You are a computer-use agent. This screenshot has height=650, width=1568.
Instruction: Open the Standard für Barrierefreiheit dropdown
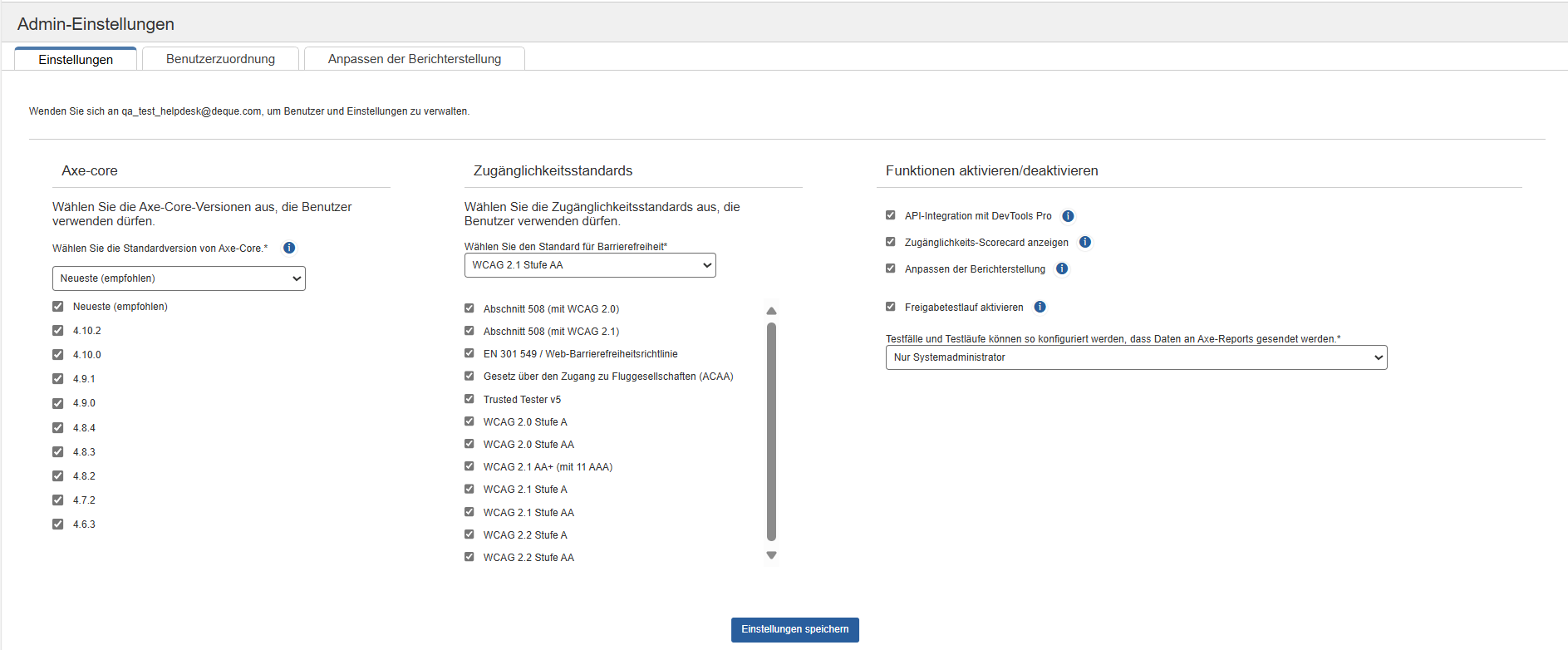590,265
